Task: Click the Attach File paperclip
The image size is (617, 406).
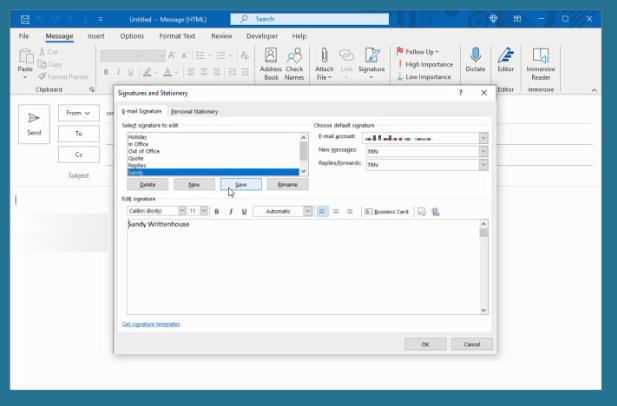Action: click(x=324, y=55)
